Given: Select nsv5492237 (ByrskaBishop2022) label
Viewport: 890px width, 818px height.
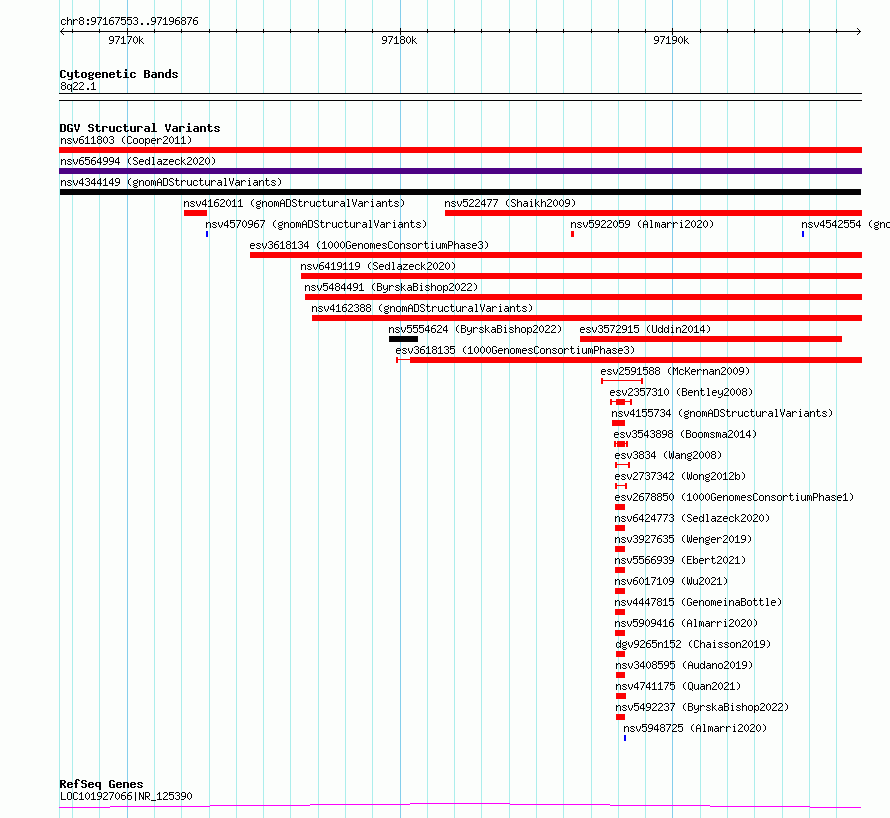Looking at the screenshot, I should (702, 707).
